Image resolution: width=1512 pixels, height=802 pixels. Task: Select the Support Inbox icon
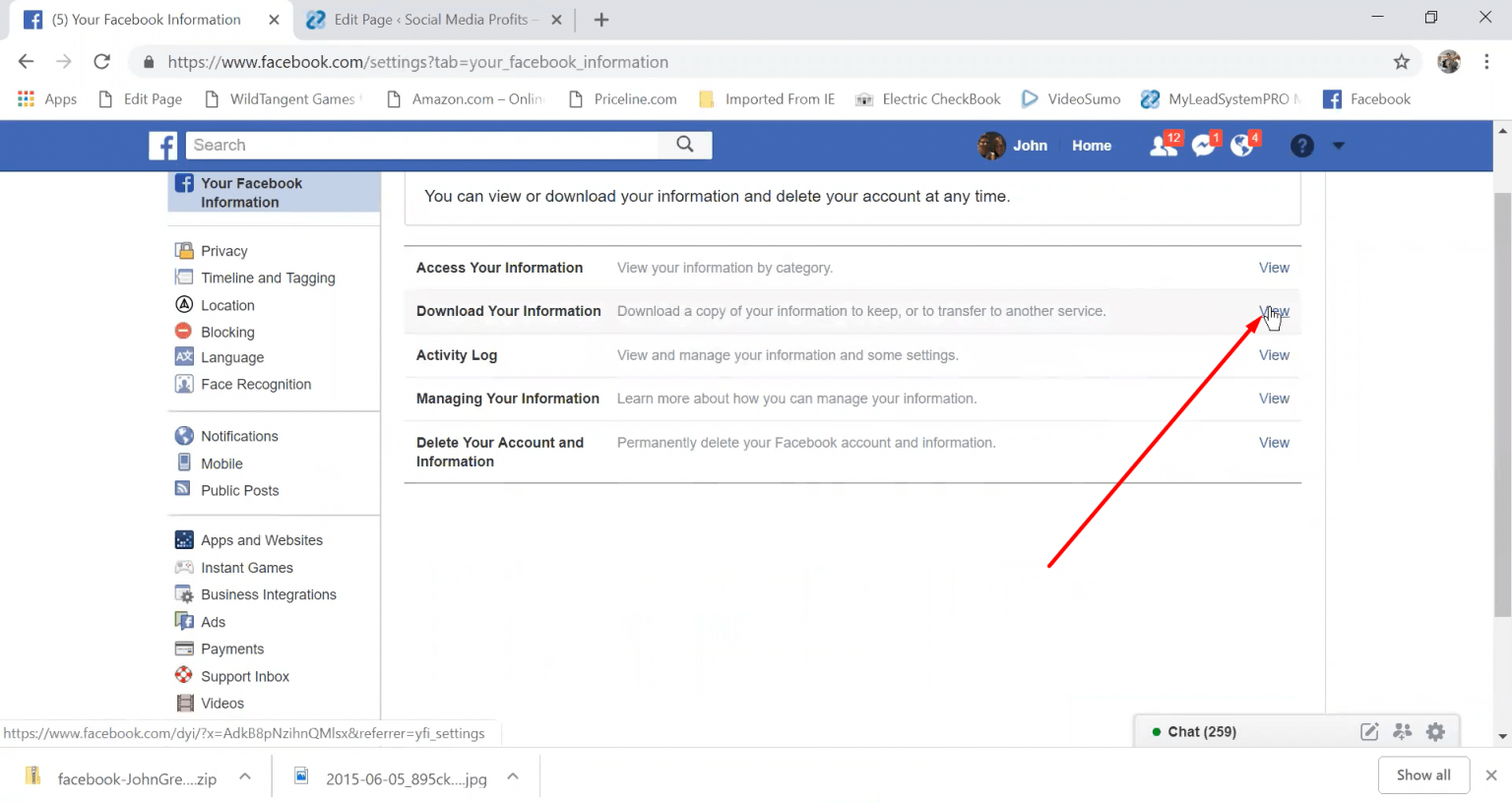[x=184, y=675]
